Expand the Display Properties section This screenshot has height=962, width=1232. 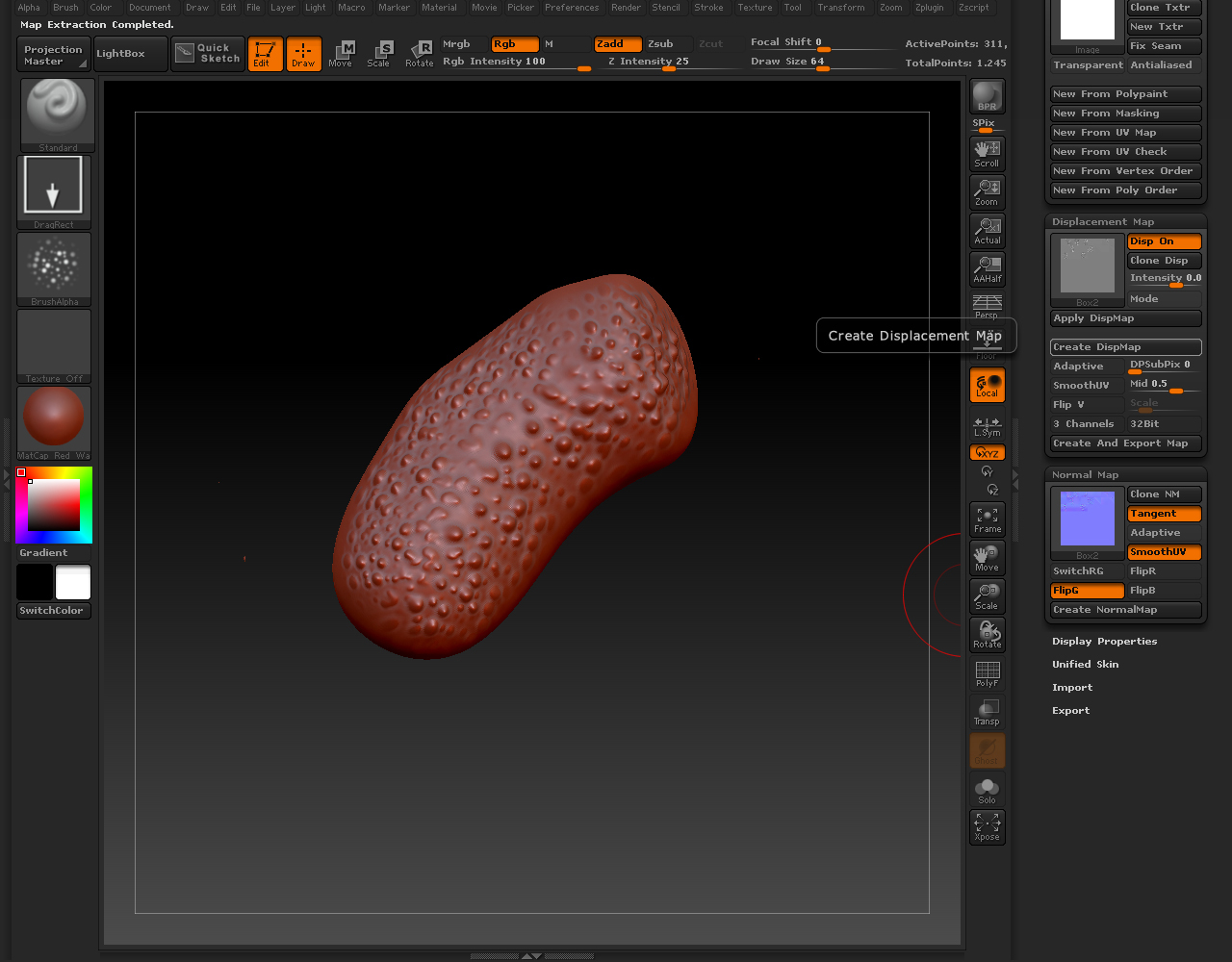pos(1104,642)
